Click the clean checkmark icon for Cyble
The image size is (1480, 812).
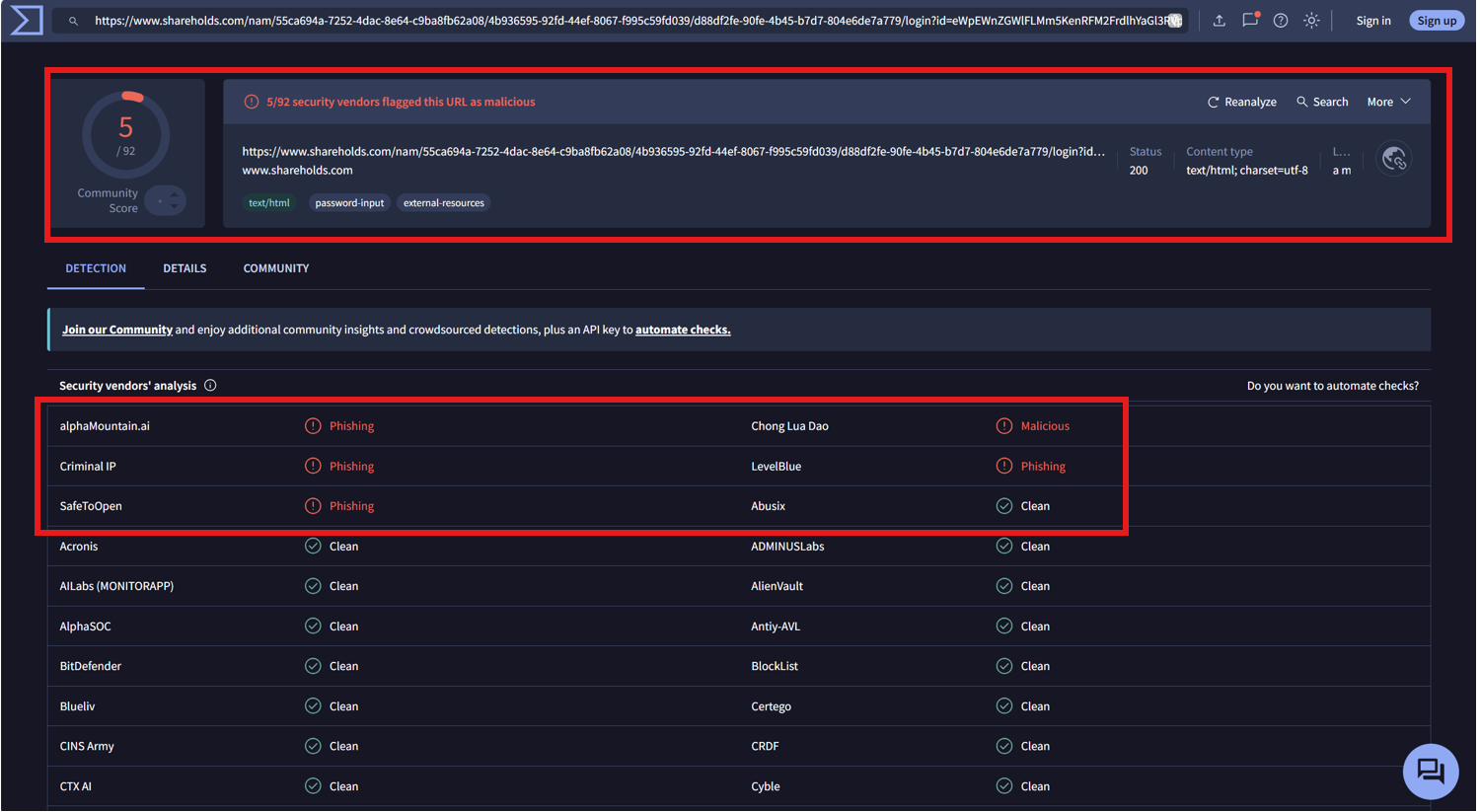coord(1004,786)
